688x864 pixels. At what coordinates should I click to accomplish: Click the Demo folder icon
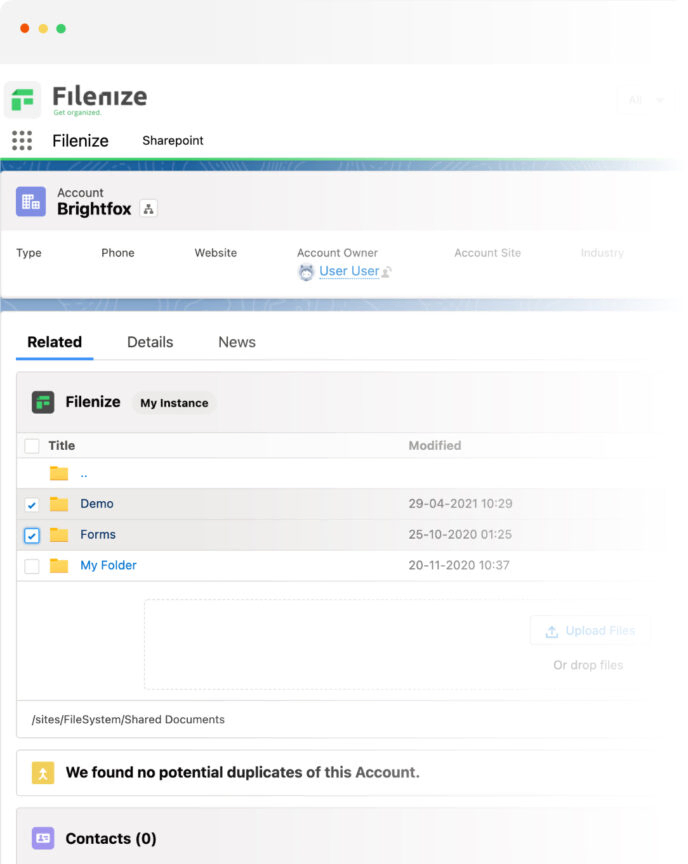click(59, 504)
